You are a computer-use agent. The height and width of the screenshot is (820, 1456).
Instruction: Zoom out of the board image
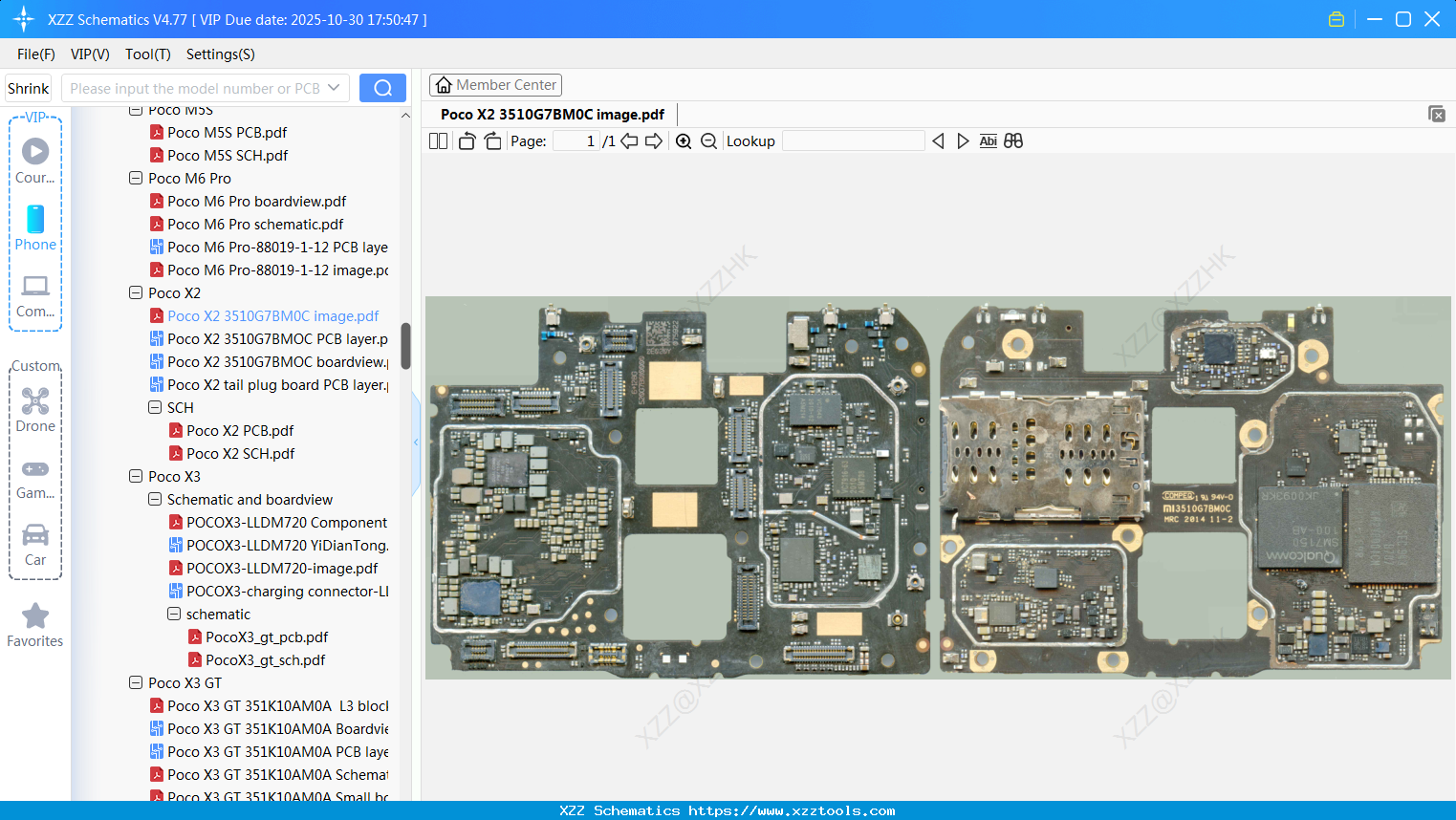tap(708, 140)
